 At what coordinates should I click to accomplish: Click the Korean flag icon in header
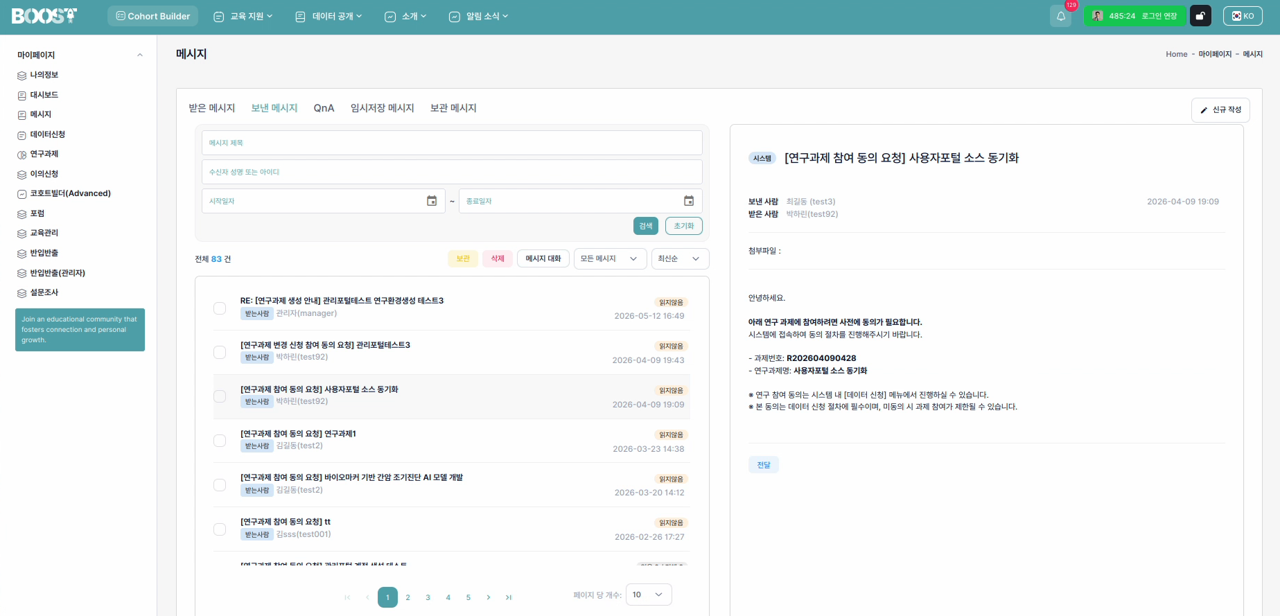1236,16
